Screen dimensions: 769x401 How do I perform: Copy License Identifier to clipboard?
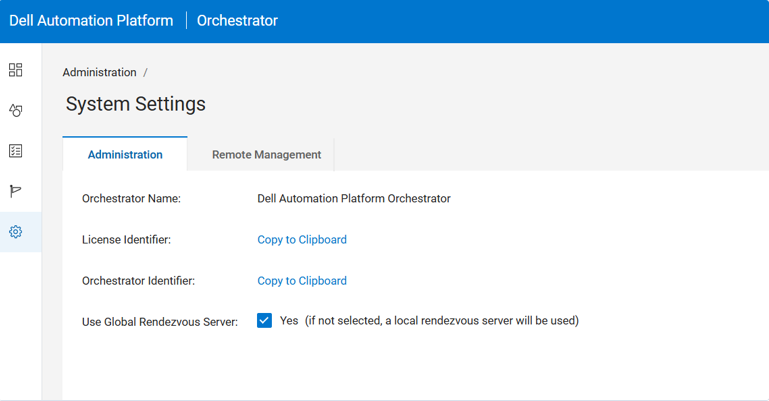coord(302,240)
